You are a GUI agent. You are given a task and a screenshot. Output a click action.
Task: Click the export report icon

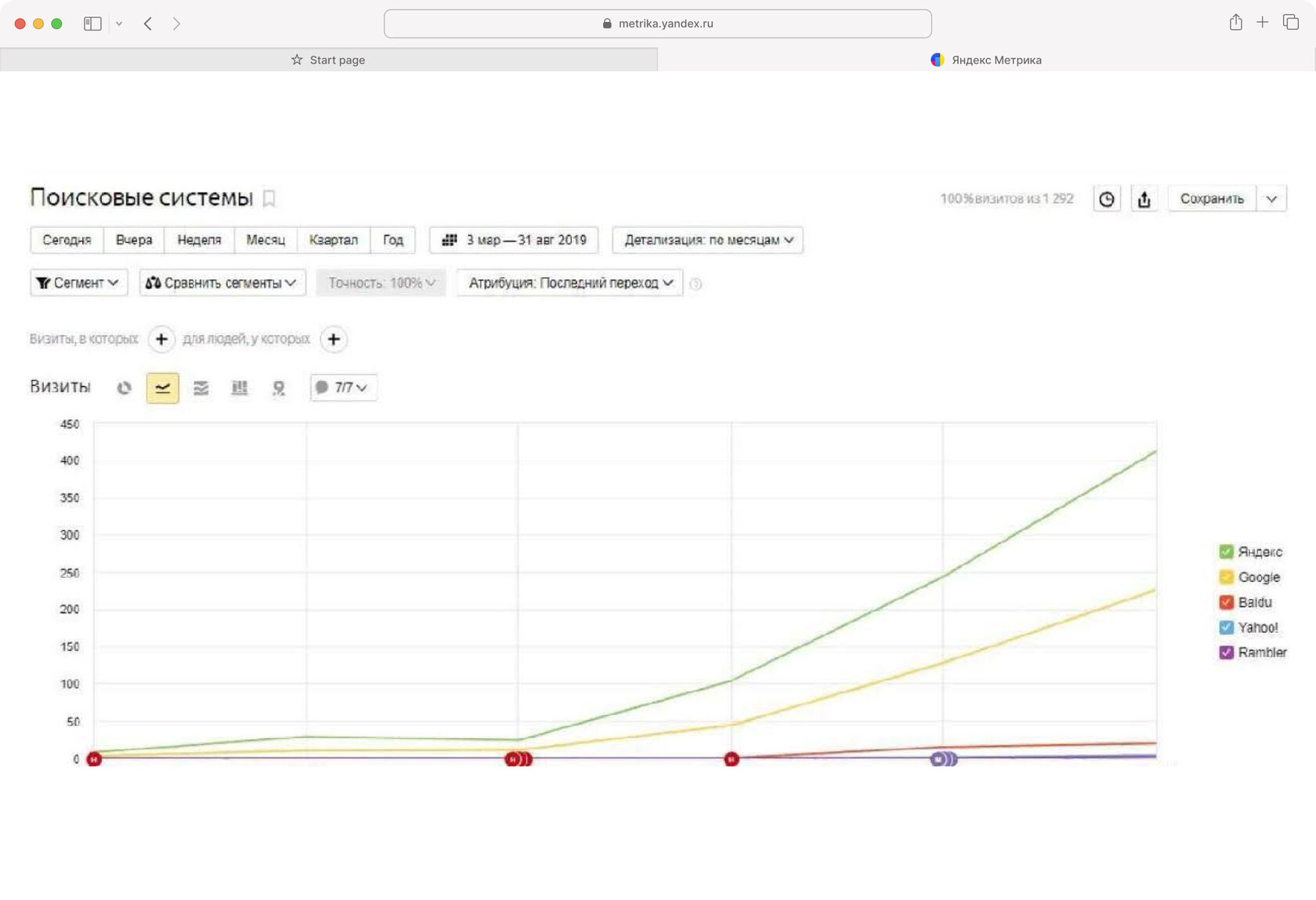point(1144,199)
